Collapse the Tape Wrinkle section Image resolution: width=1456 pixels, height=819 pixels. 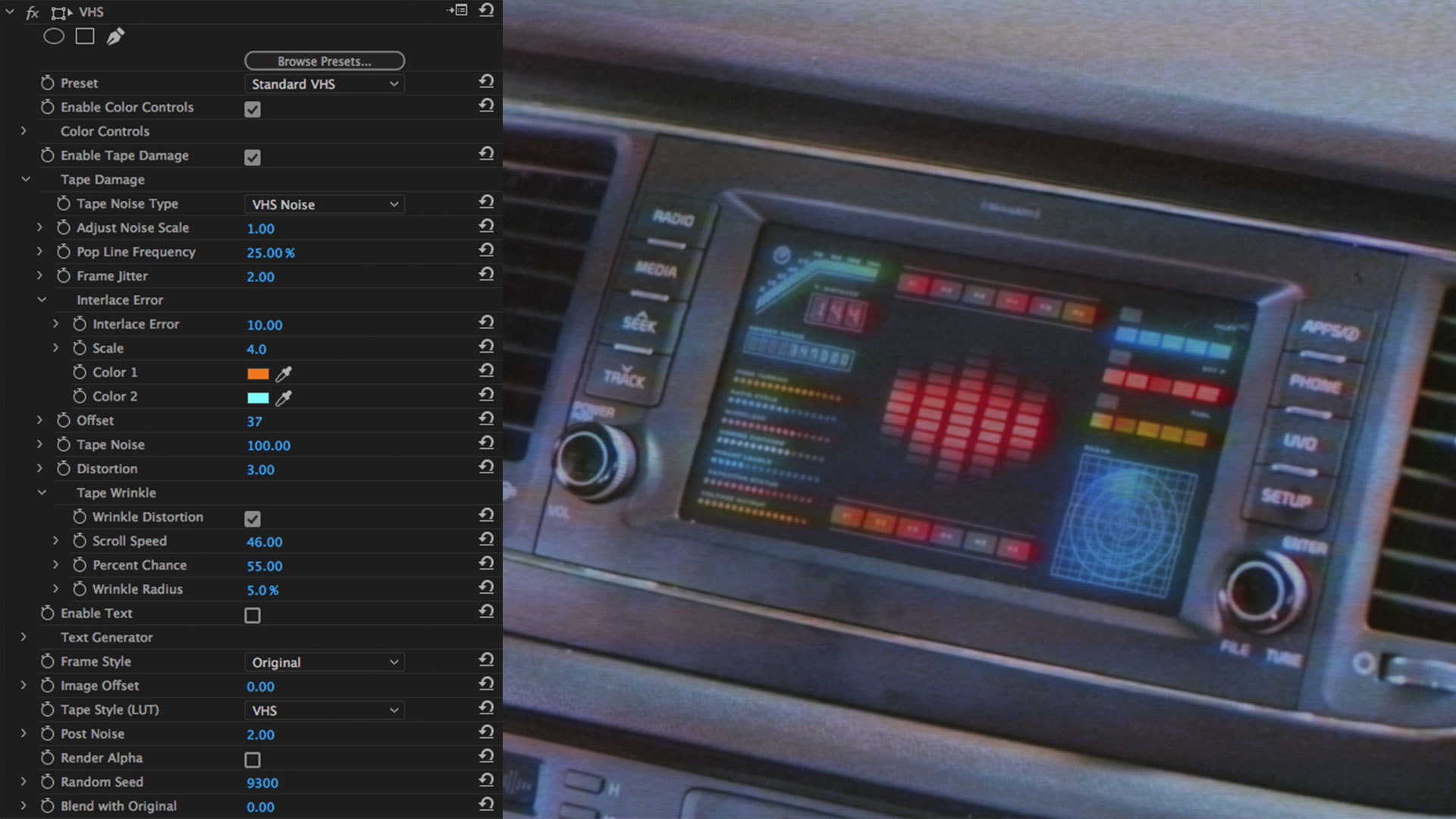point(42,493)
